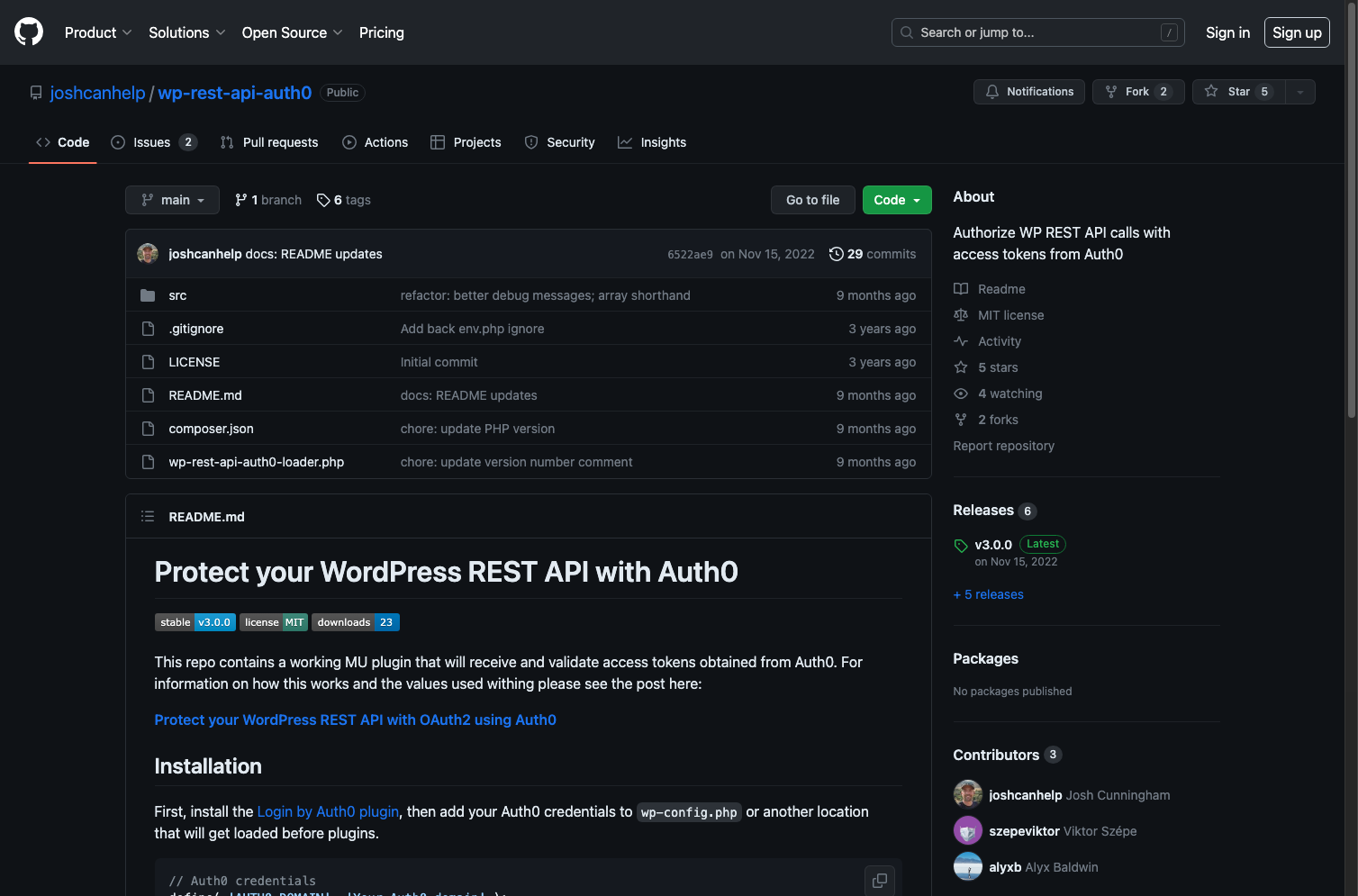Focus the Search or jump to field
The image size is (1358, 896).
pos(1038,32)
